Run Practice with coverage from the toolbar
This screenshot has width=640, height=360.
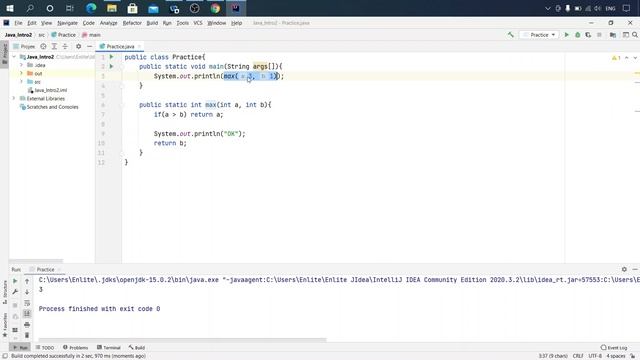click(588, 35)
